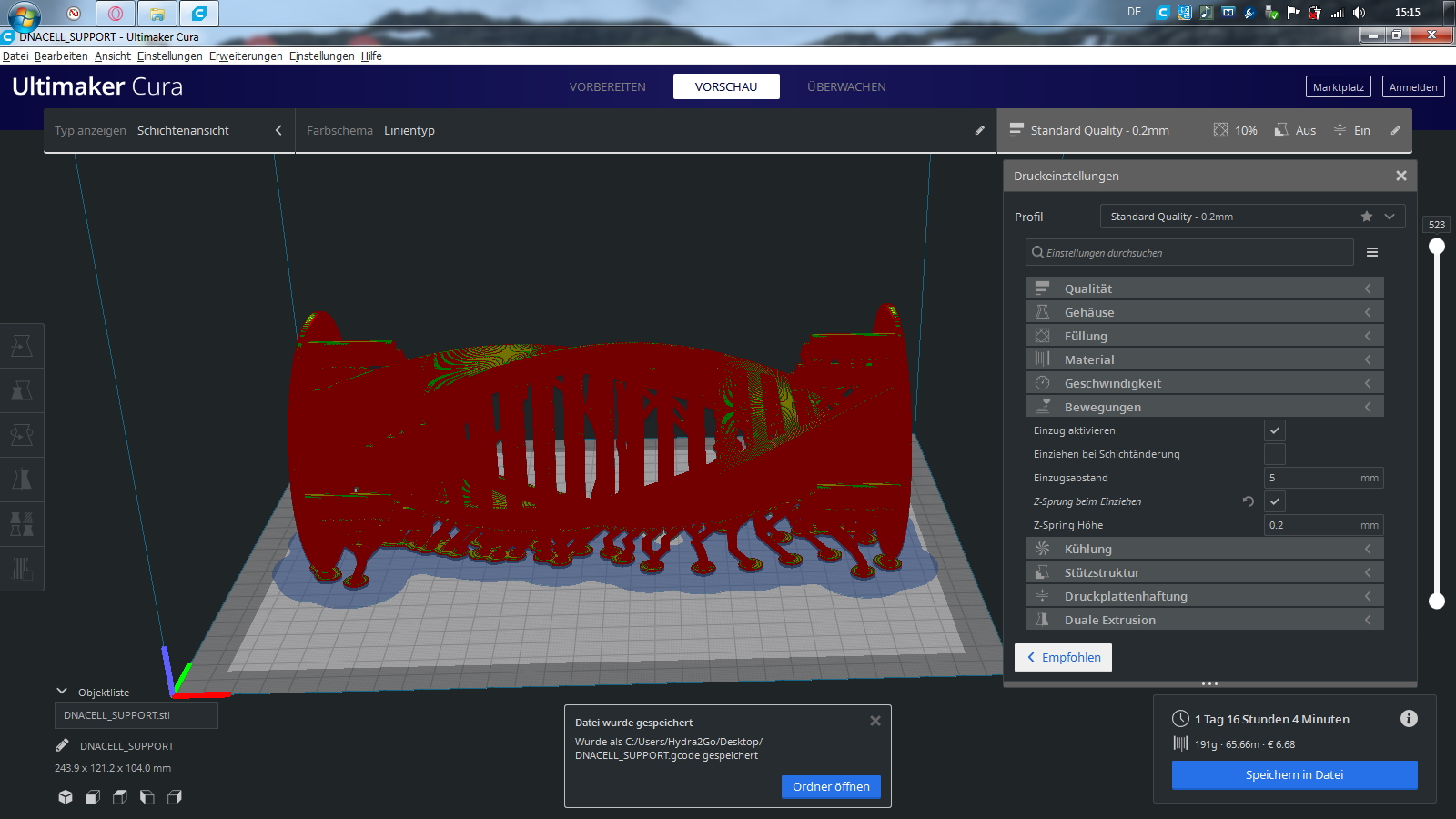Click Speichern in Datei button
The image size is (1456, 819).
pyautogui.click(x=1294, y=774)
